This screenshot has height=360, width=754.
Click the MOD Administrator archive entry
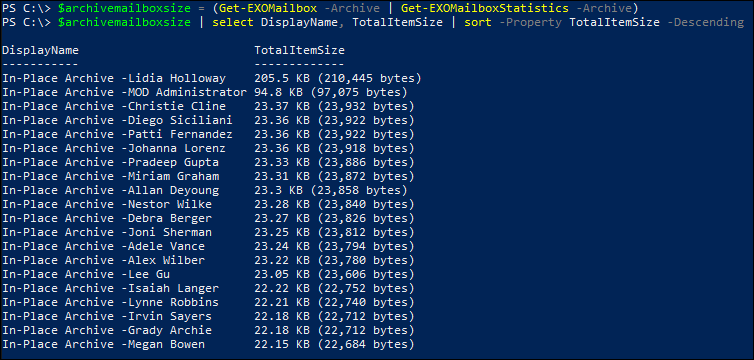[x=125, y=92]
